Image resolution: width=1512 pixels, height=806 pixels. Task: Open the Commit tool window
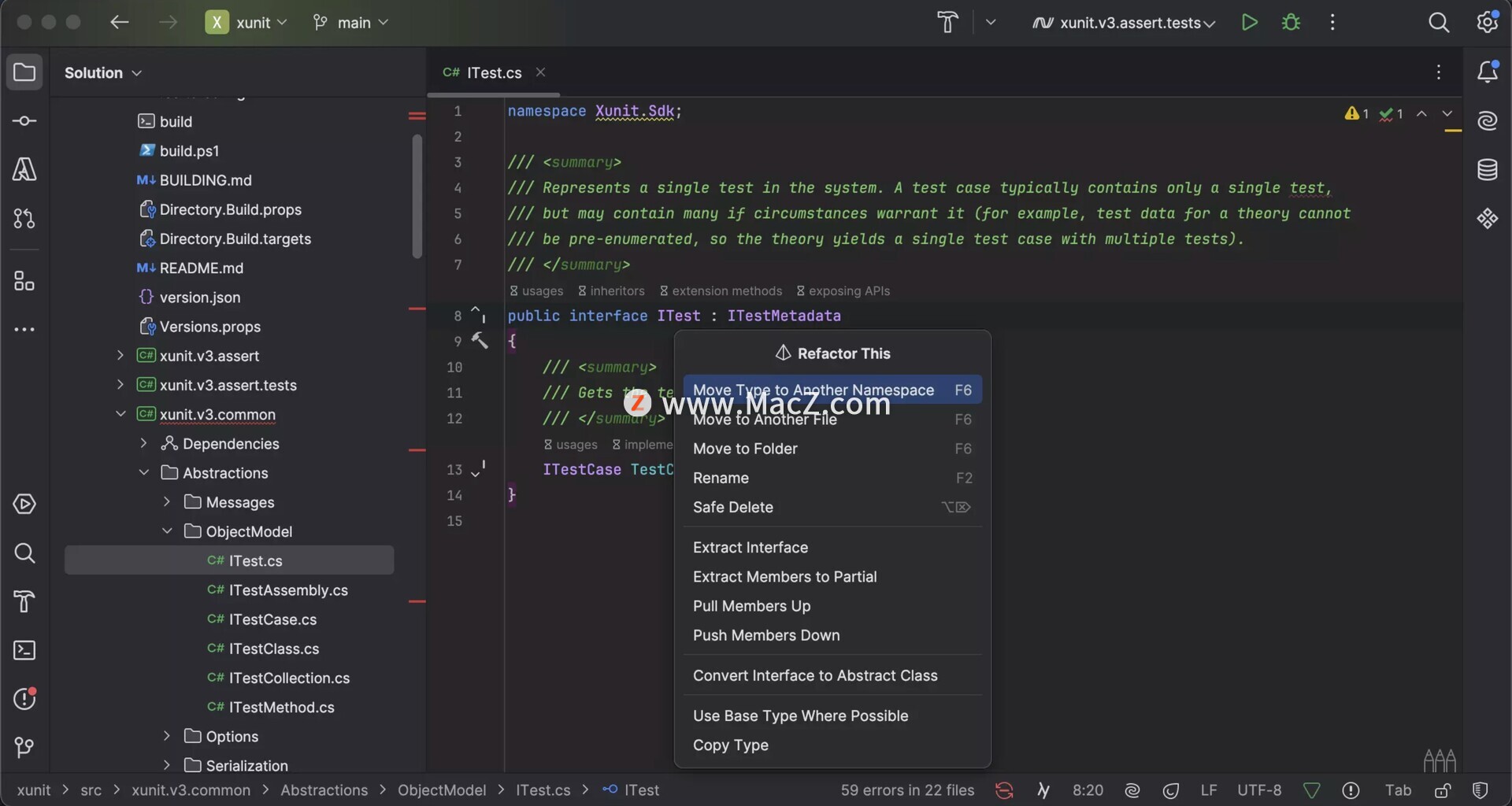pos(24,120)
